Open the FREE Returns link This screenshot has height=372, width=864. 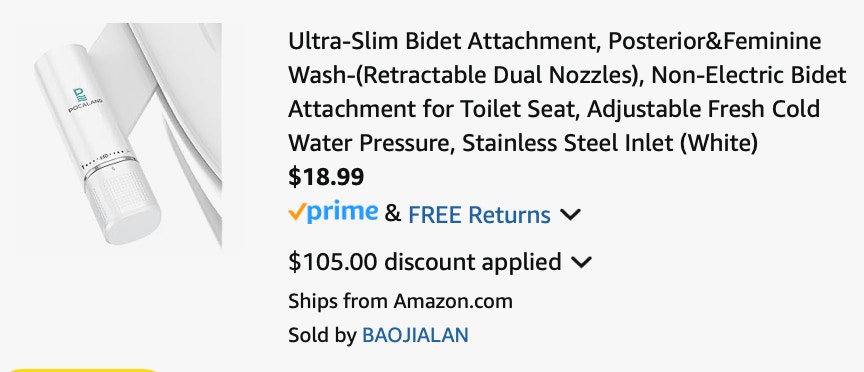tap(479, 214)
